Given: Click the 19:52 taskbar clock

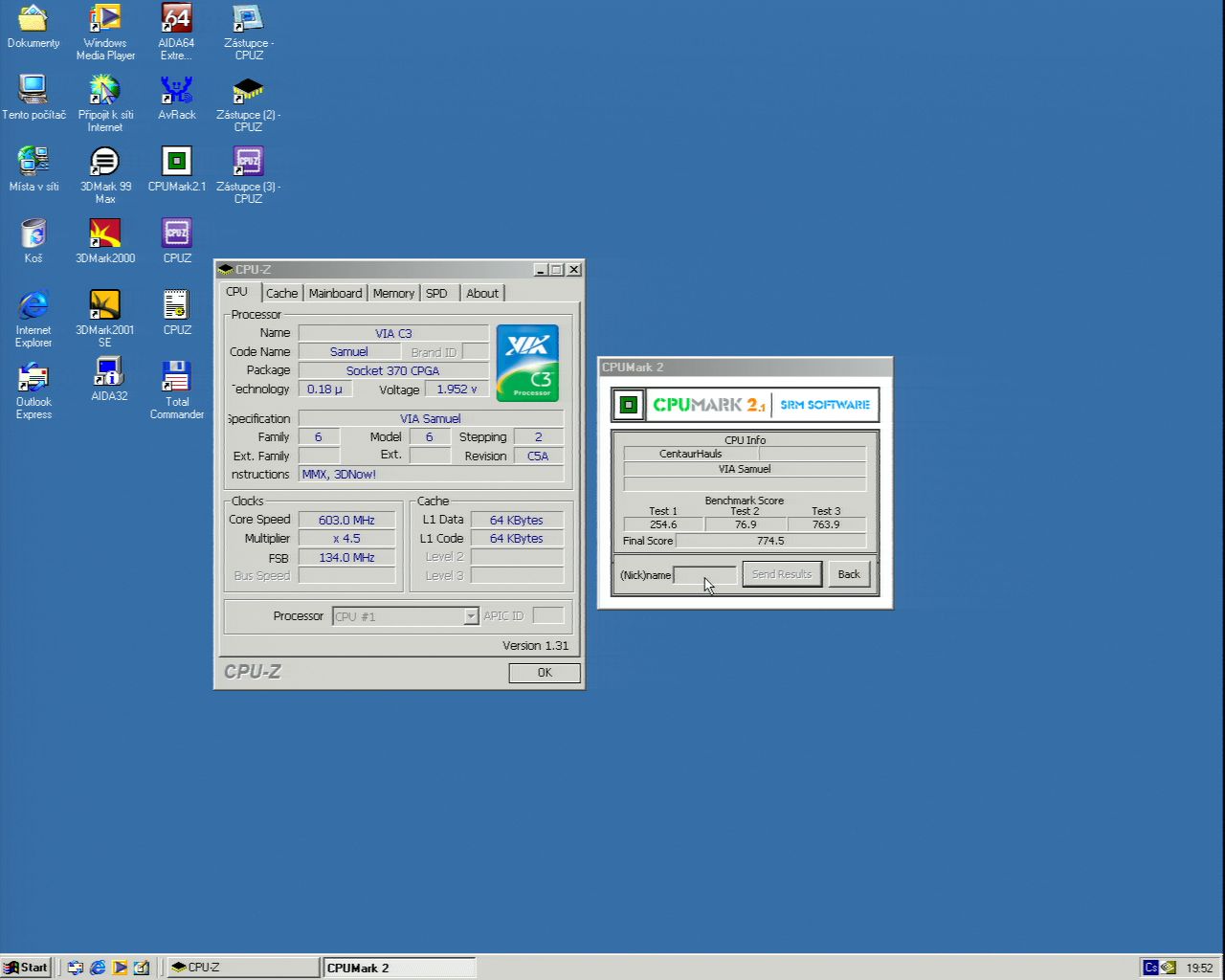Looking at the screenshot, I should point(1199,968).
